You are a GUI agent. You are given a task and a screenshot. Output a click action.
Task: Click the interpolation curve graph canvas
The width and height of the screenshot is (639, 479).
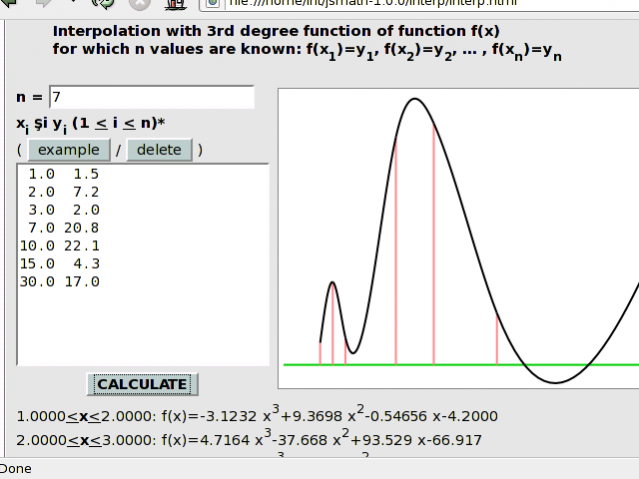458,238
